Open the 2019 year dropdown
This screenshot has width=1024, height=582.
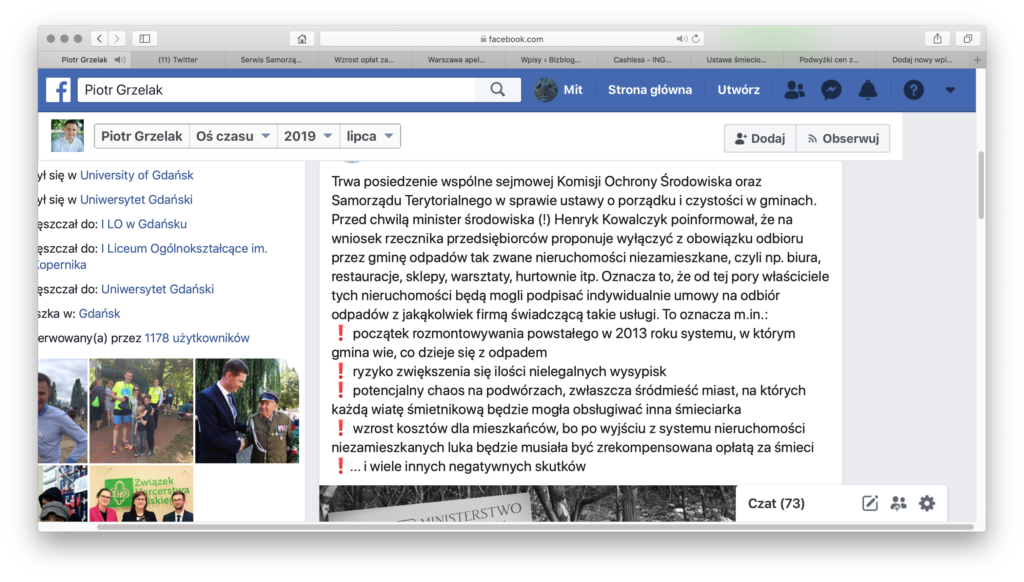pos(308,136)
